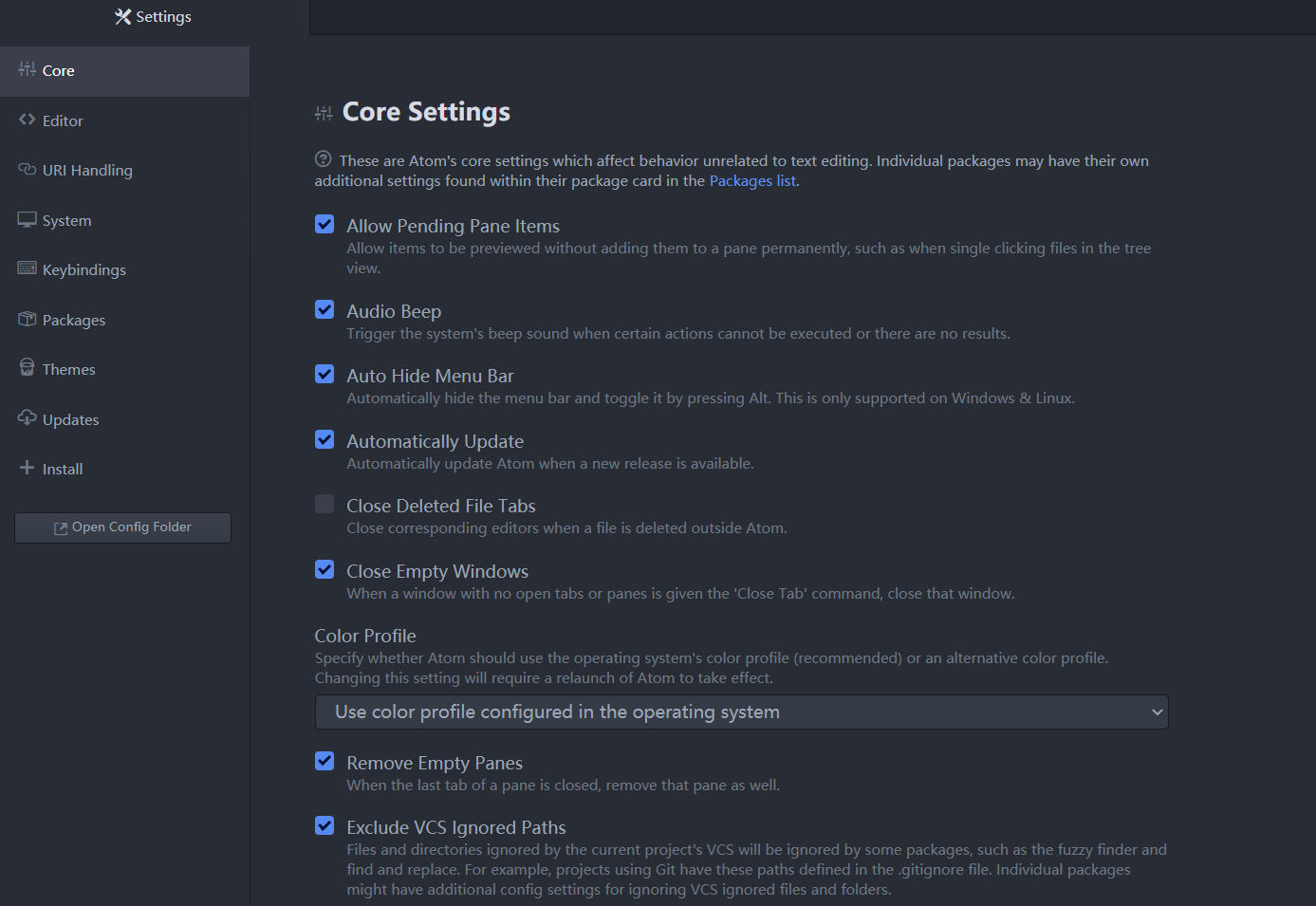Click the Keybindings keyboard icon
This screenshot has height=906, width=1316.
pos(27,268)
